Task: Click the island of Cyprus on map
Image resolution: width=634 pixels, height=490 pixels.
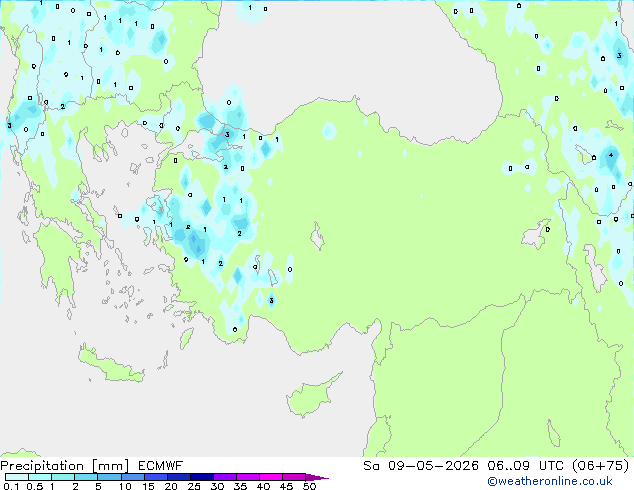Action: coord(311,395)
